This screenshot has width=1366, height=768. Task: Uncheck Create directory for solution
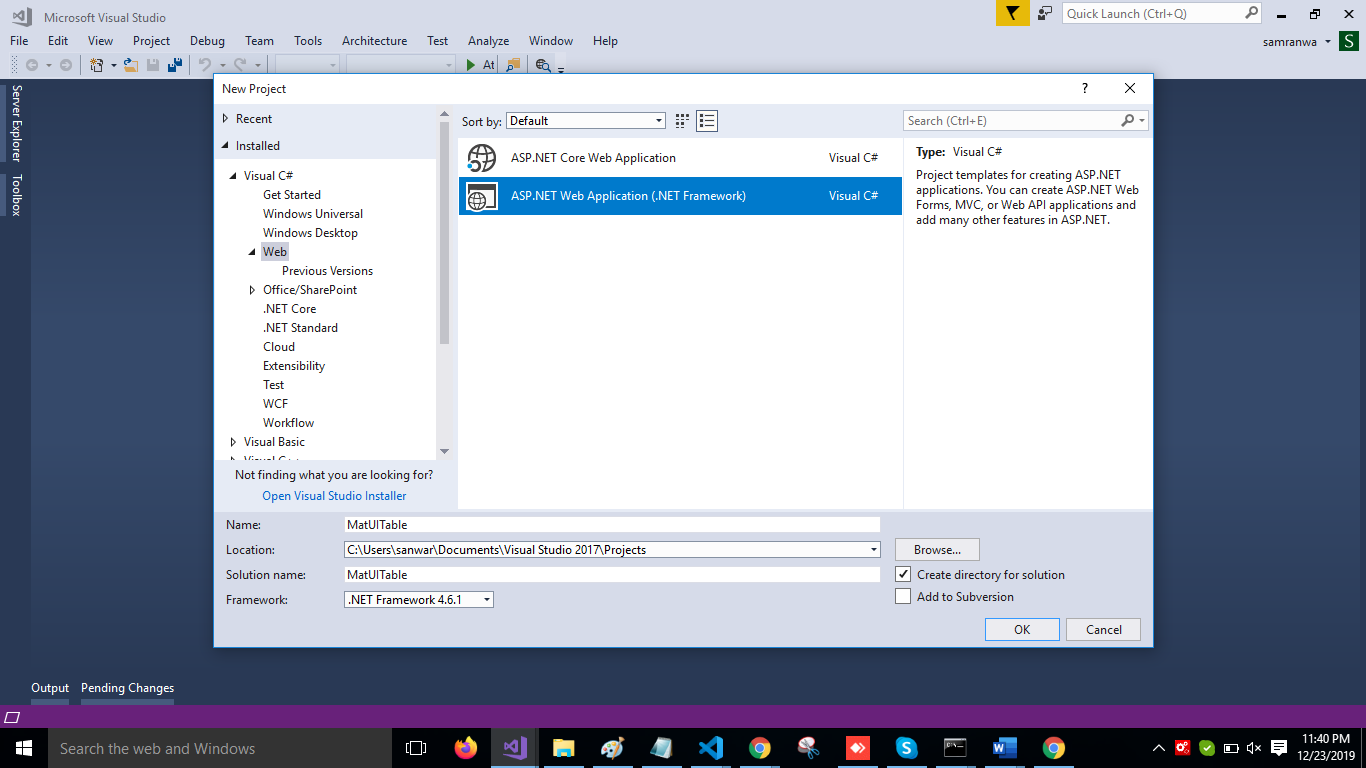(x=903, y=575)
